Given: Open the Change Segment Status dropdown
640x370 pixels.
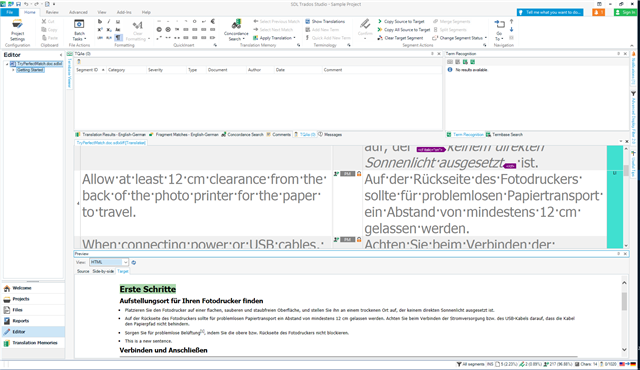Looking at the screenshot, I should [460, 38].
